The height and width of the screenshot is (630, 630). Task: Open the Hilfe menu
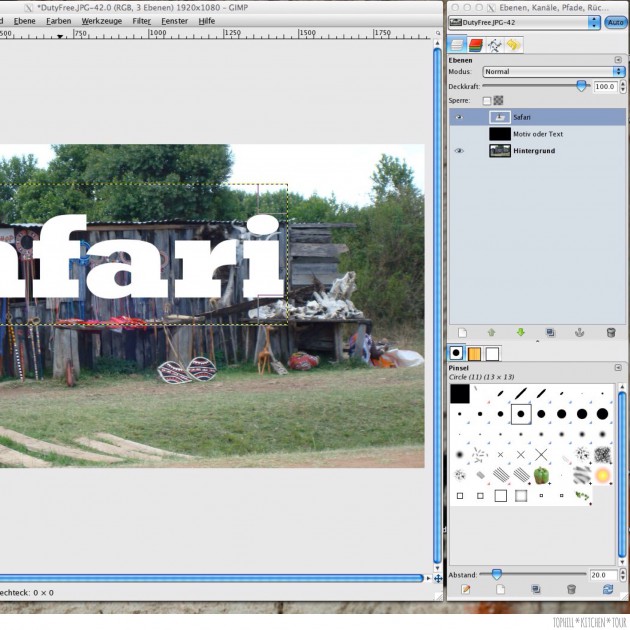pyautogui.click(x=207, y=21)
